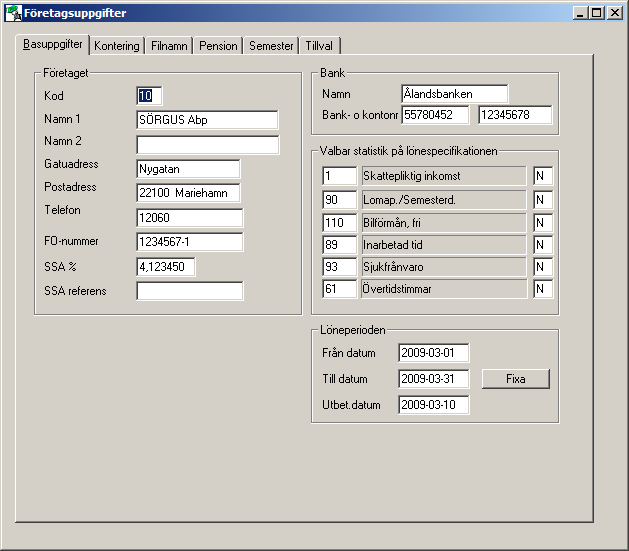This screenshot has height=551, width=629.
Task: Close the Företagsuppgifter window
Action: [x=615, y=13]
